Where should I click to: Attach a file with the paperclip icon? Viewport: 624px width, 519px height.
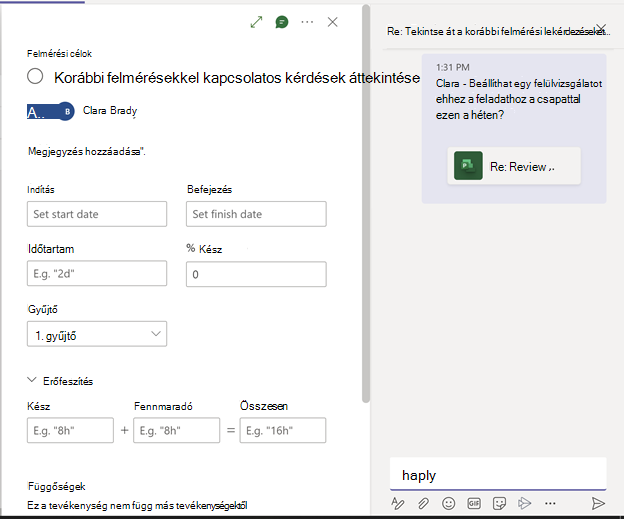(x=423, y=503)
